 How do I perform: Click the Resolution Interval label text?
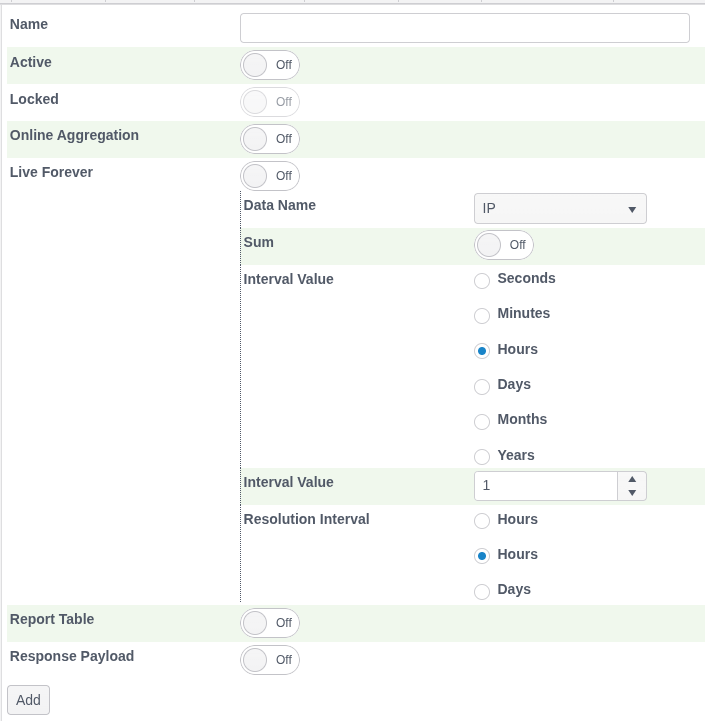(306, 519)
